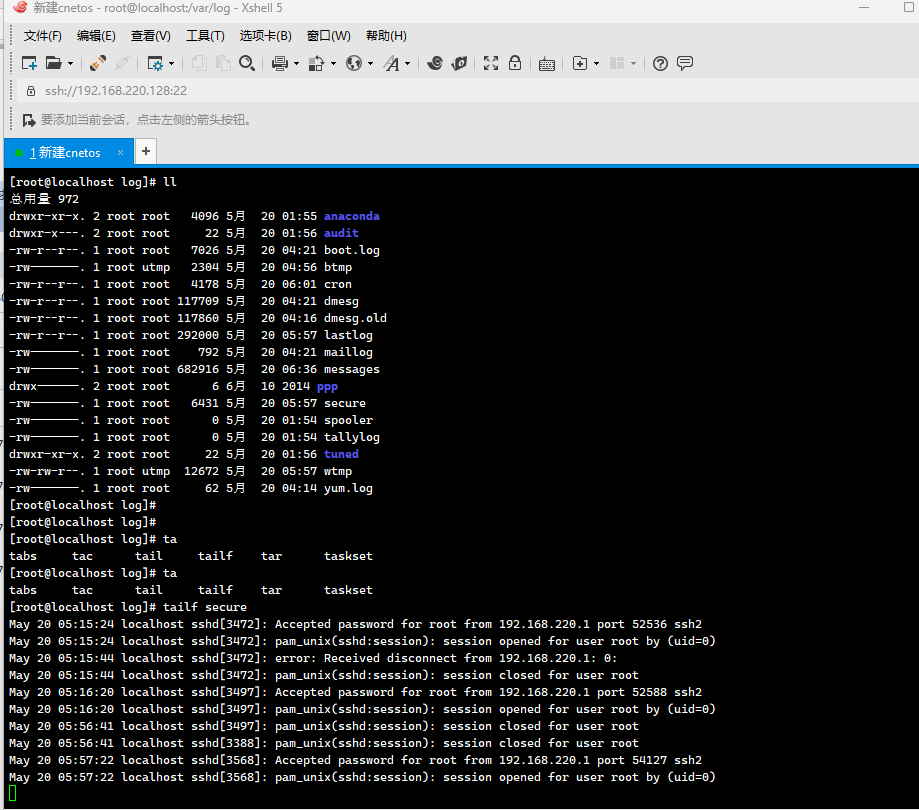The width and height of the screenshot is (919, 810).
Task: Click the padlock Lock screen toolbar icon
Action: [515, 63]
